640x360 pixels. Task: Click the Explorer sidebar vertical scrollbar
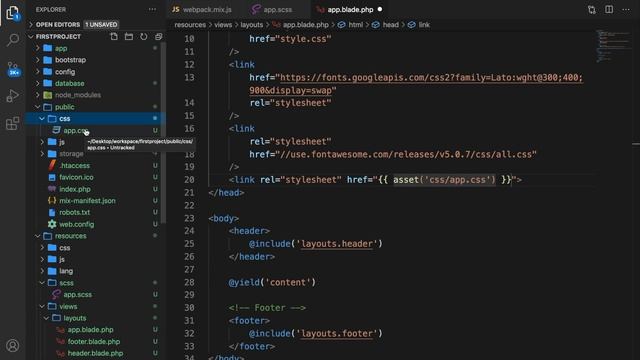pos(163,133)
